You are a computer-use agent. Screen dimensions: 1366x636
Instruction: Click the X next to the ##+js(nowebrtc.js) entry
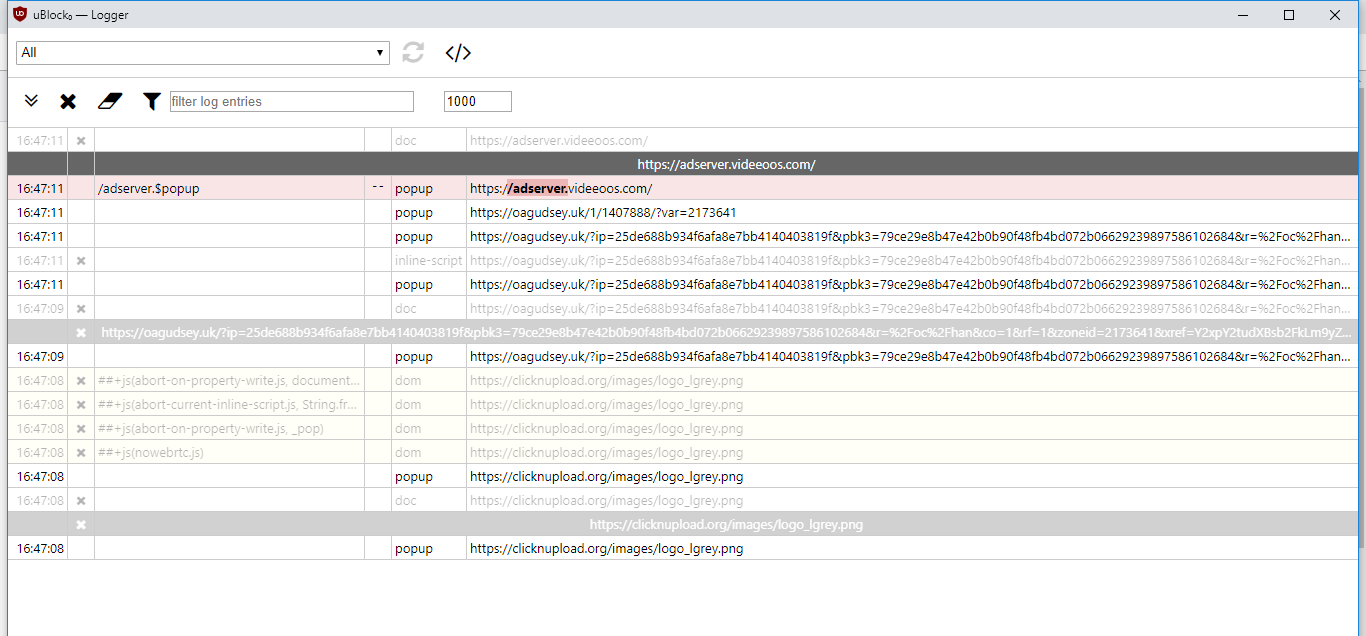coord(80,452)
